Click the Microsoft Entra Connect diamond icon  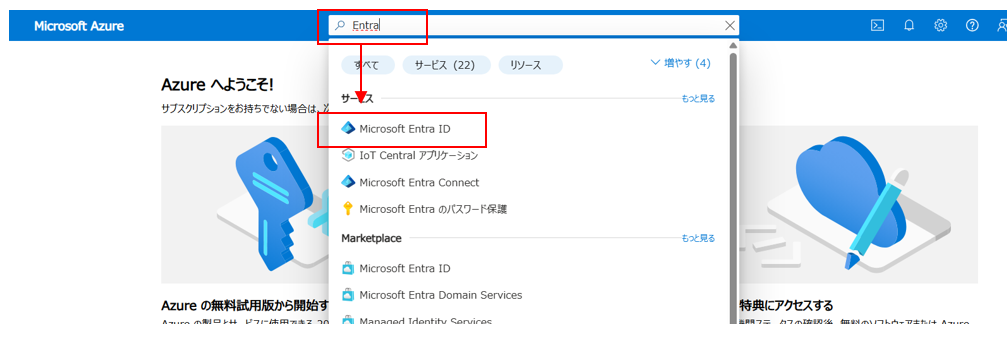(347, 182)
